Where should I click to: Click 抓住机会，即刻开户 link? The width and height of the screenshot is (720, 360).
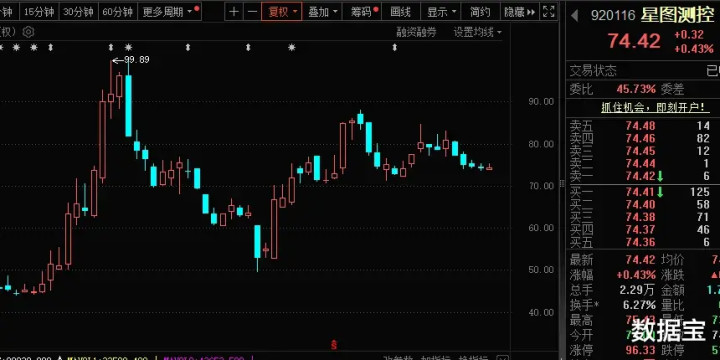655,107
